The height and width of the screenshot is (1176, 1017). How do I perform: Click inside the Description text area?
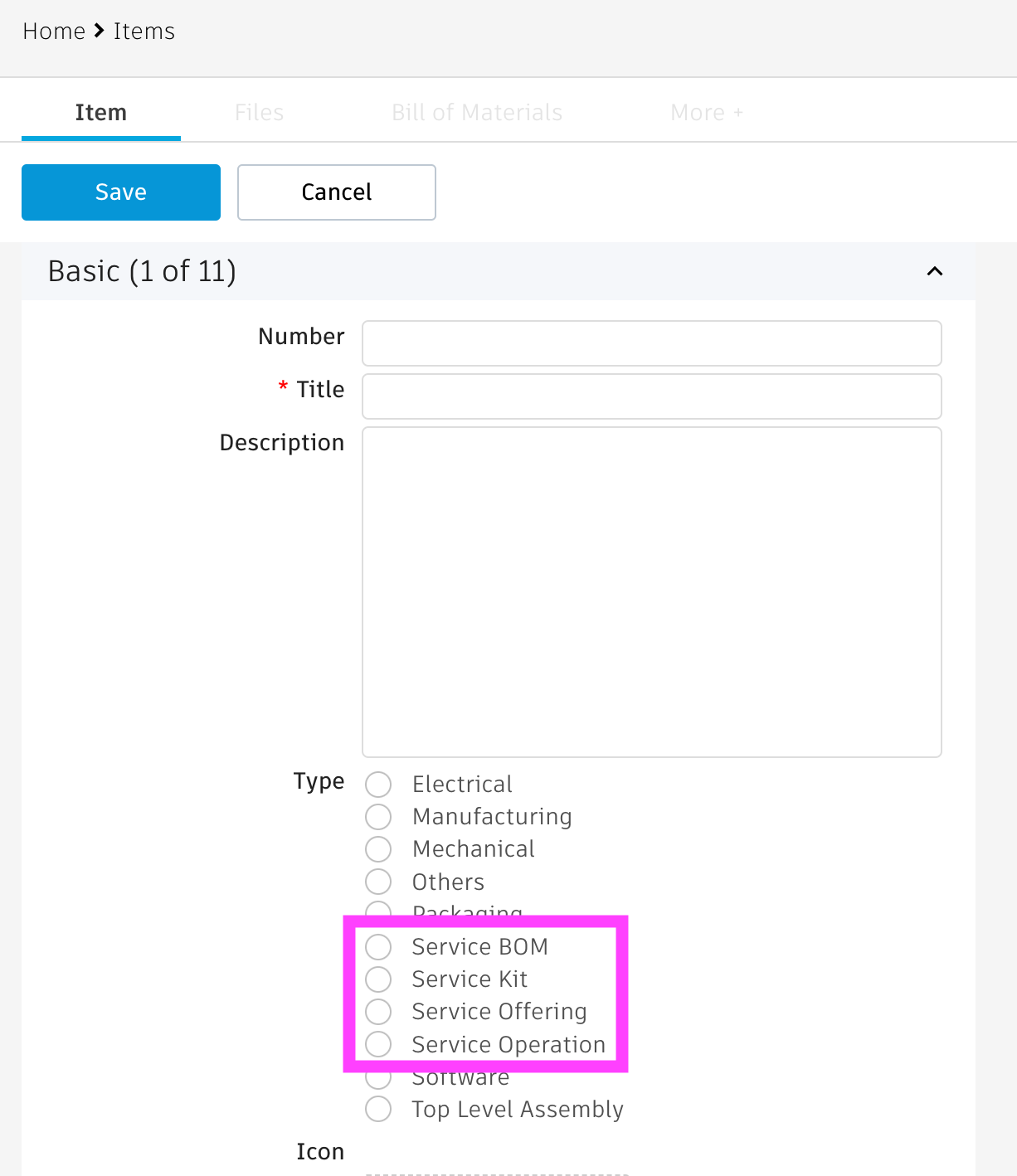point(651,591)
